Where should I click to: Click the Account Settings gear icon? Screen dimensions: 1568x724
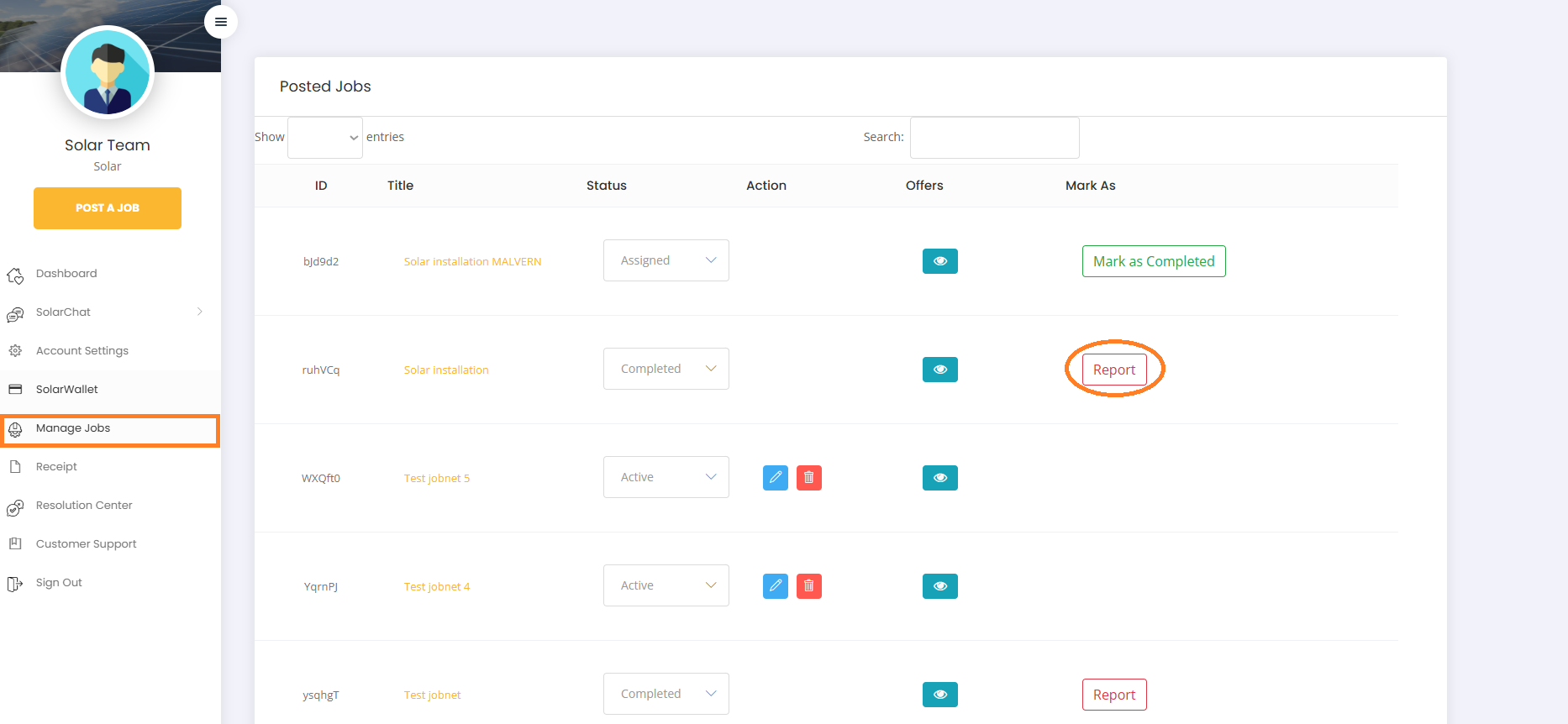coord(15,351)
